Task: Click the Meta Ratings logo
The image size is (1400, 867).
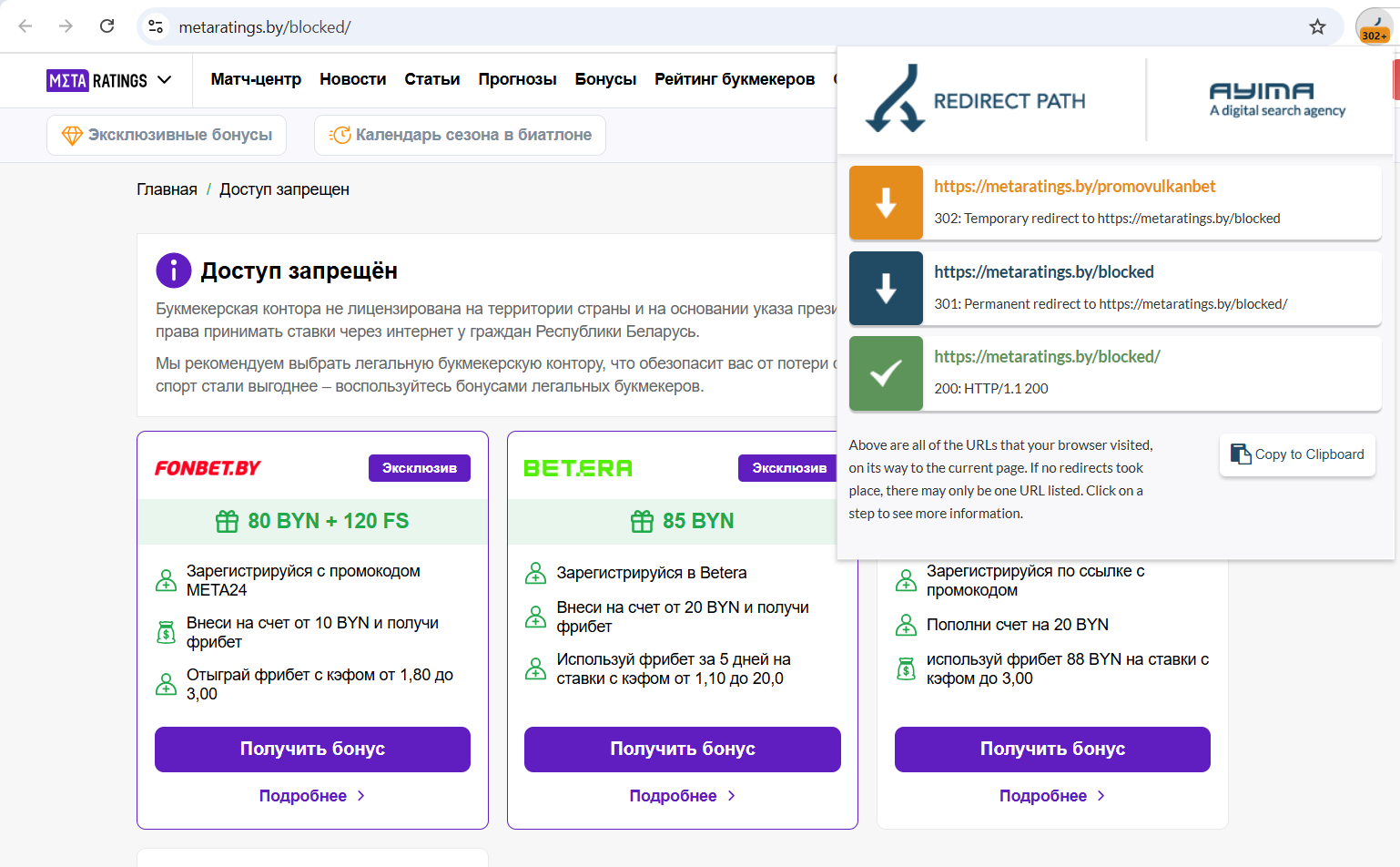Action: click(96, 80)
